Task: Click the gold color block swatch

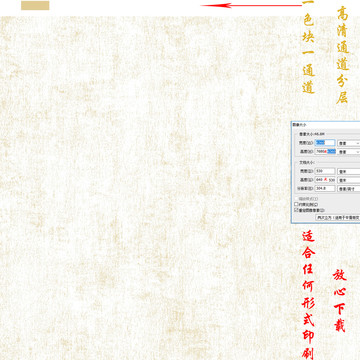Action: point(35,5)
